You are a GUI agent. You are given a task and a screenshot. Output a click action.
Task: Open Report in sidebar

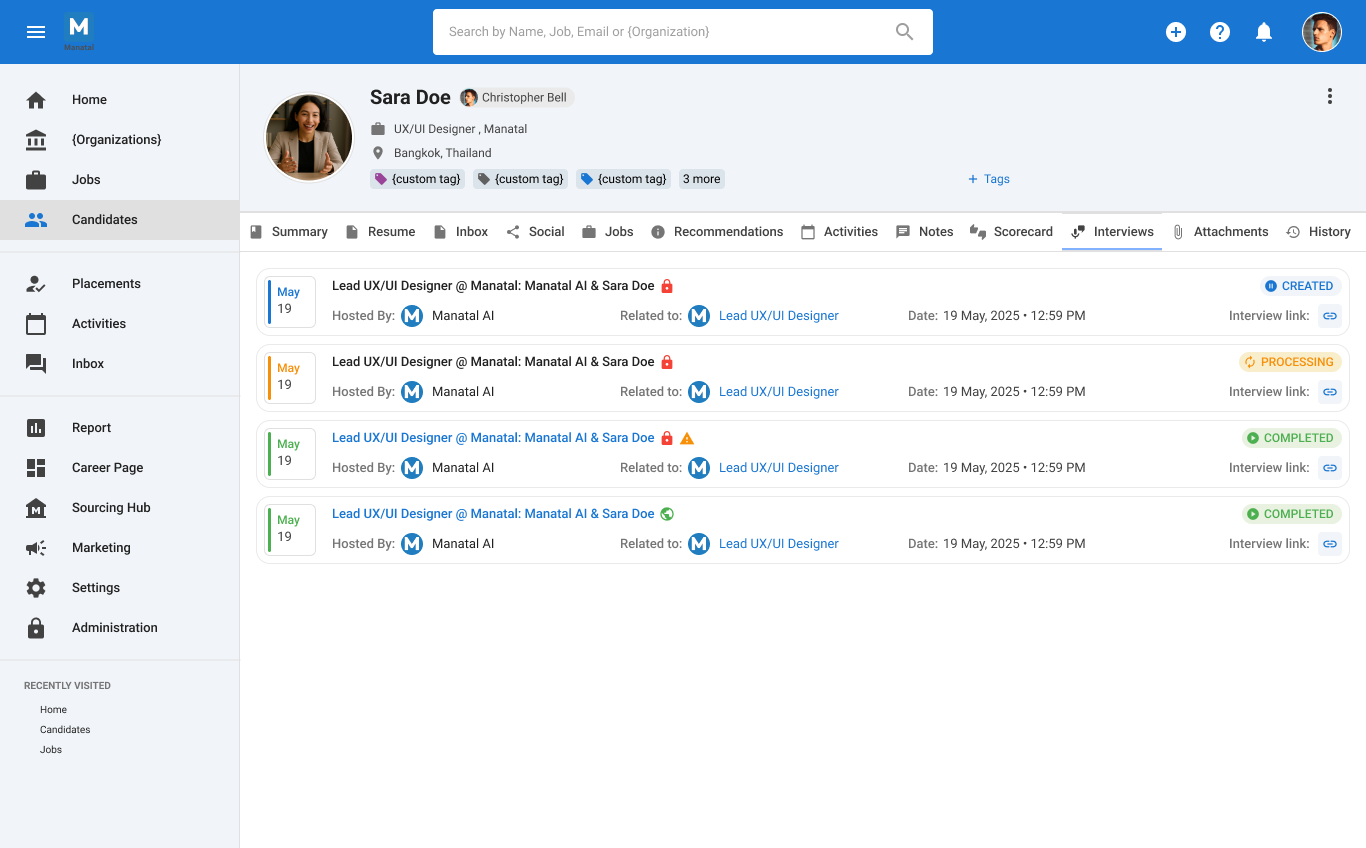[x=120, y=428]
